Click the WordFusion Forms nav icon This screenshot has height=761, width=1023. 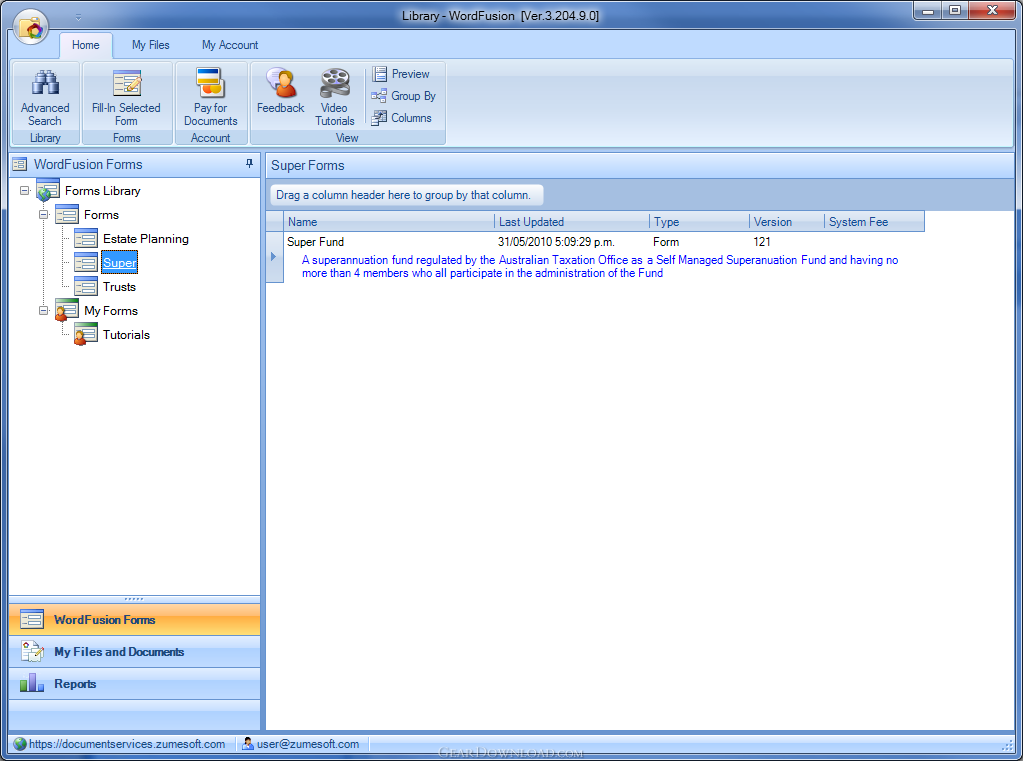pos(32,619)
